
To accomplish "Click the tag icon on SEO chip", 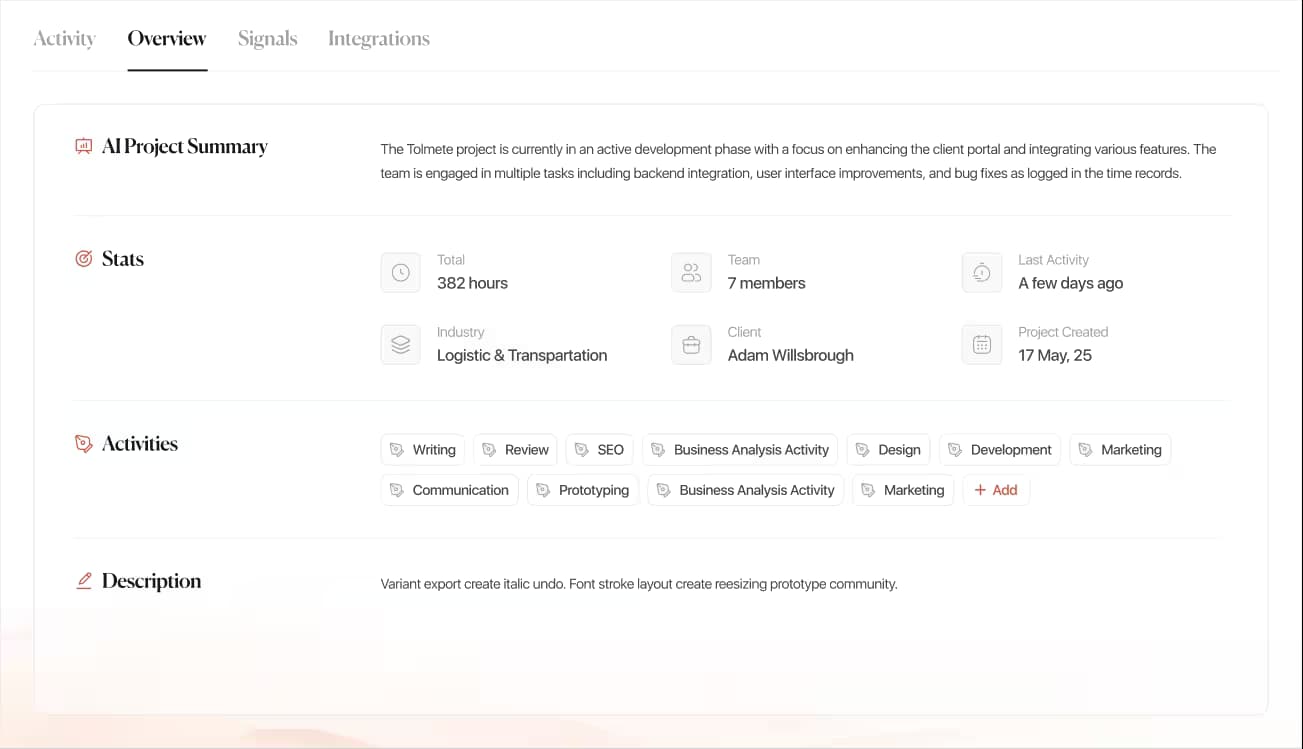I will (582, 450).
